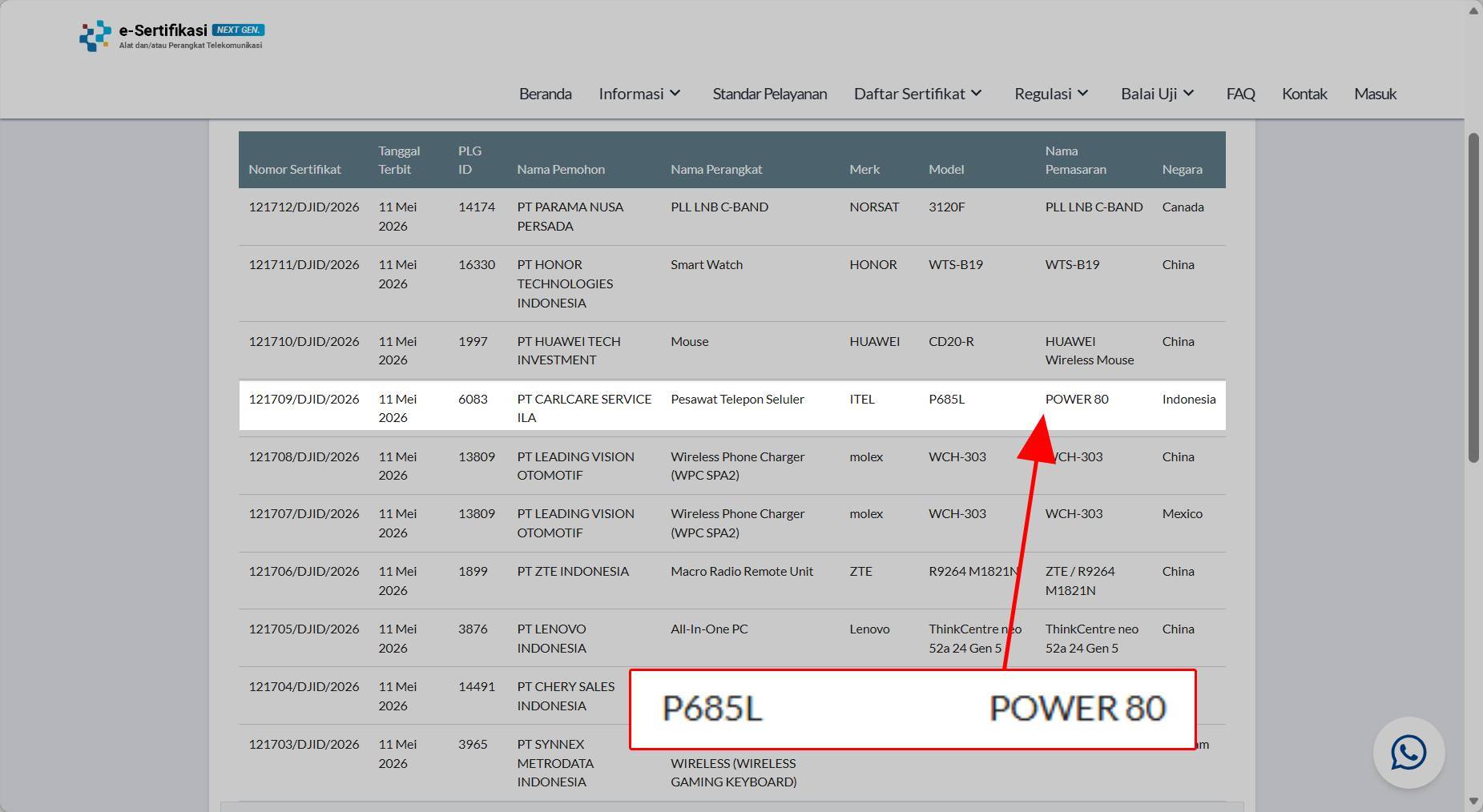
Task: Click the Tanggal Terbit column header
Action: (x=399, y=160)
